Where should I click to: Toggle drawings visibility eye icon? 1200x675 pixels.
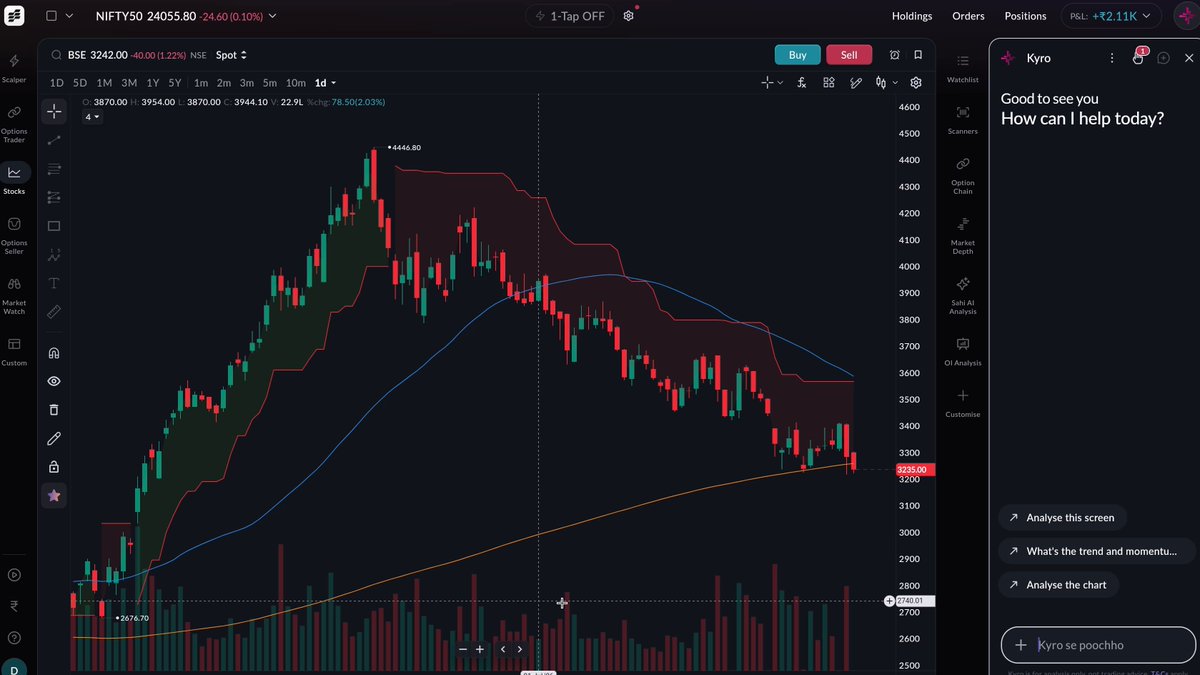(54, 381)
